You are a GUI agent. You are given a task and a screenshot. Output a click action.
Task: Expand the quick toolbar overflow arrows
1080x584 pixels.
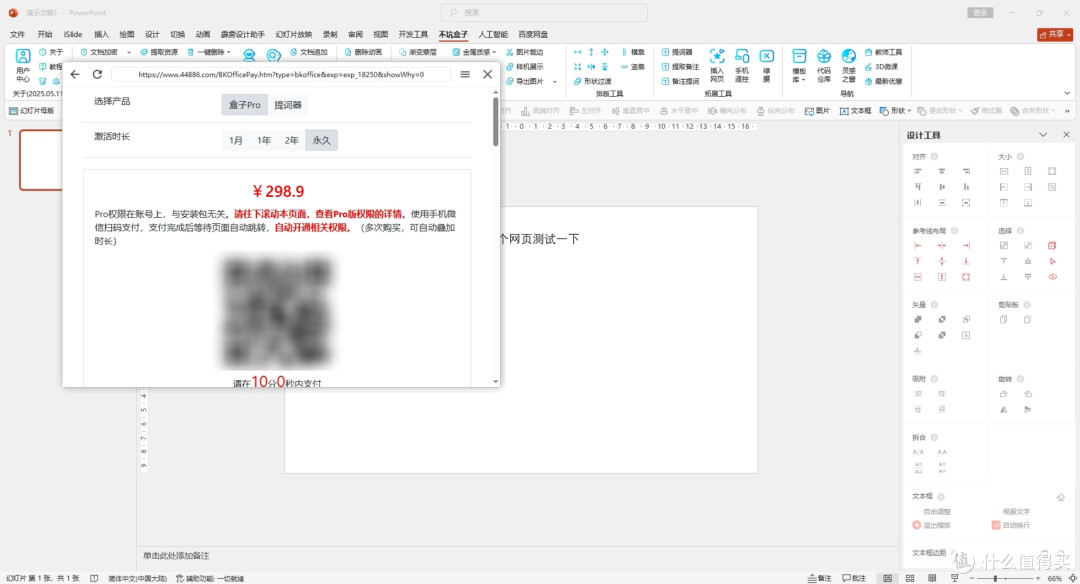coord(1067,111)
